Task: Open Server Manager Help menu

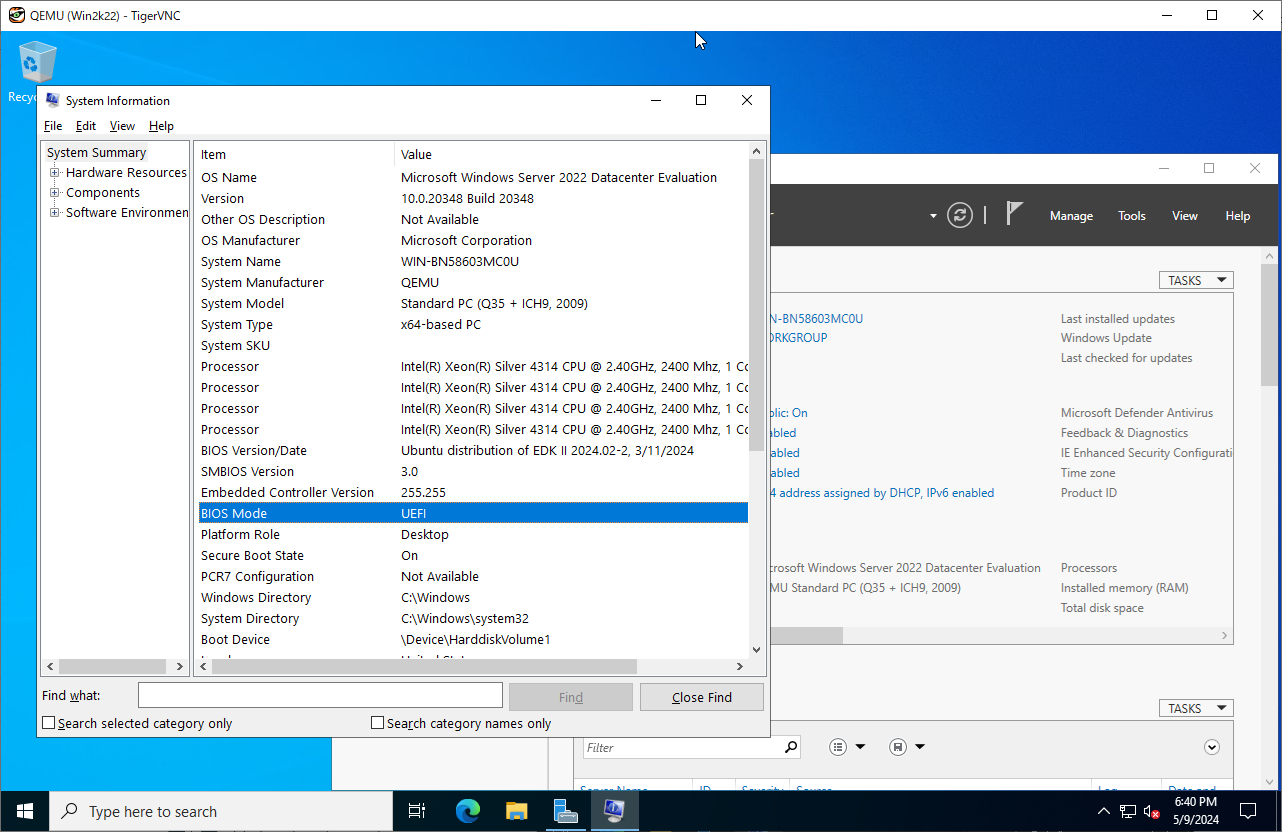Action: point(1238,216)
